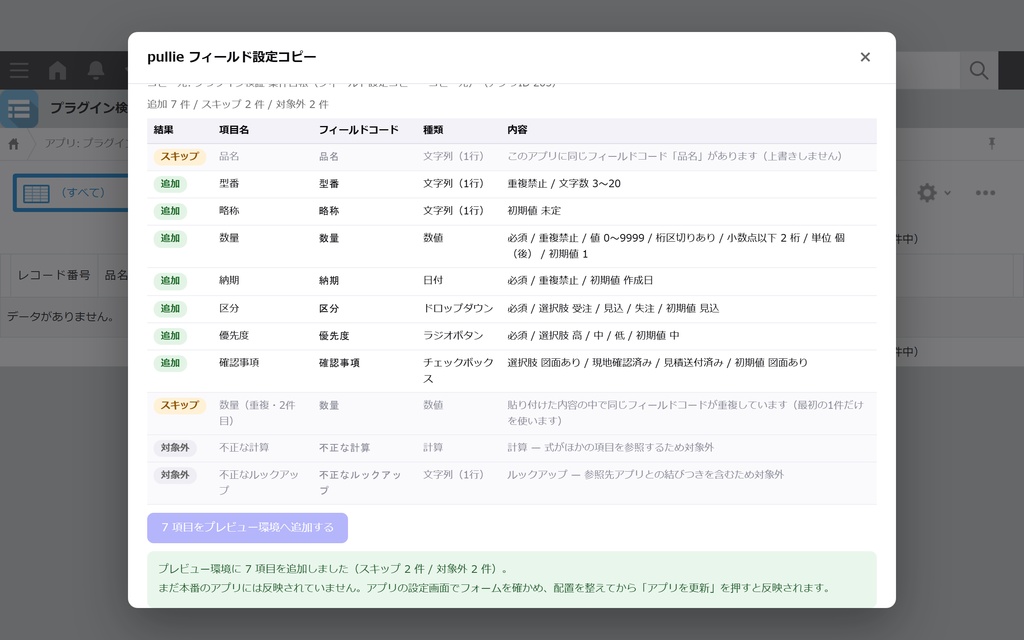Click the ラジオボタン type cell
The image size is (1024, 640).
click(x=453, y=335)
